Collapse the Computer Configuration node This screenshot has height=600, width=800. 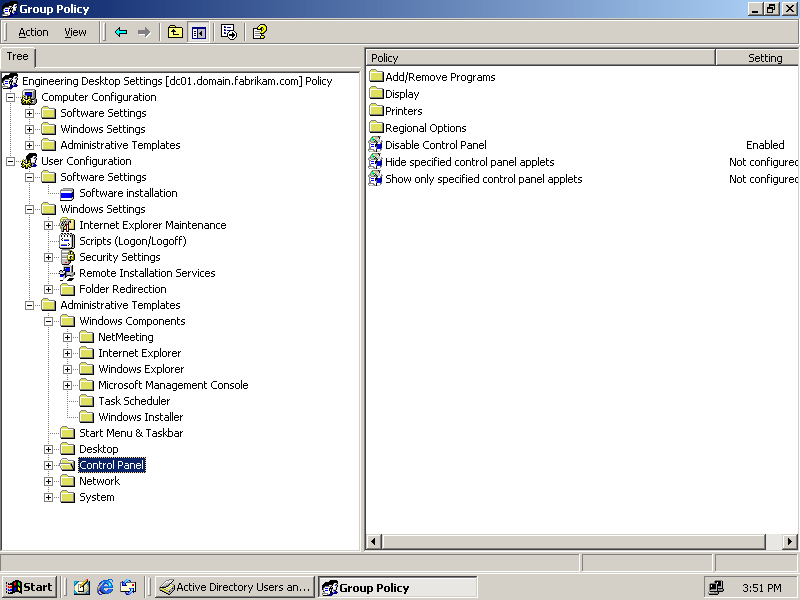[11, 97]
